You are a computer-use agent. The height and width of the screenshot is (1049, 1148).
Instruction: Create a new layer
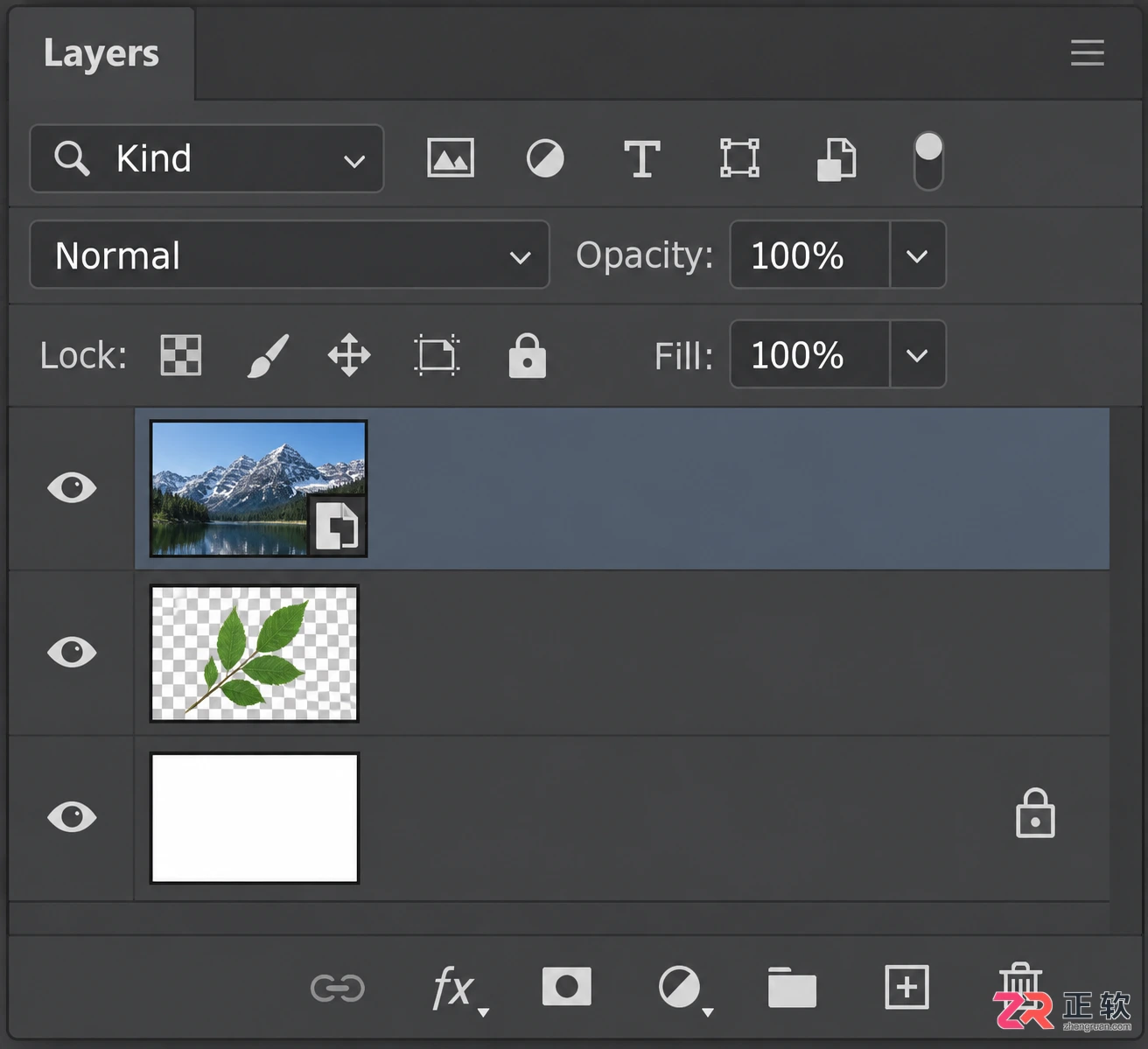click(x=906, y=988)
